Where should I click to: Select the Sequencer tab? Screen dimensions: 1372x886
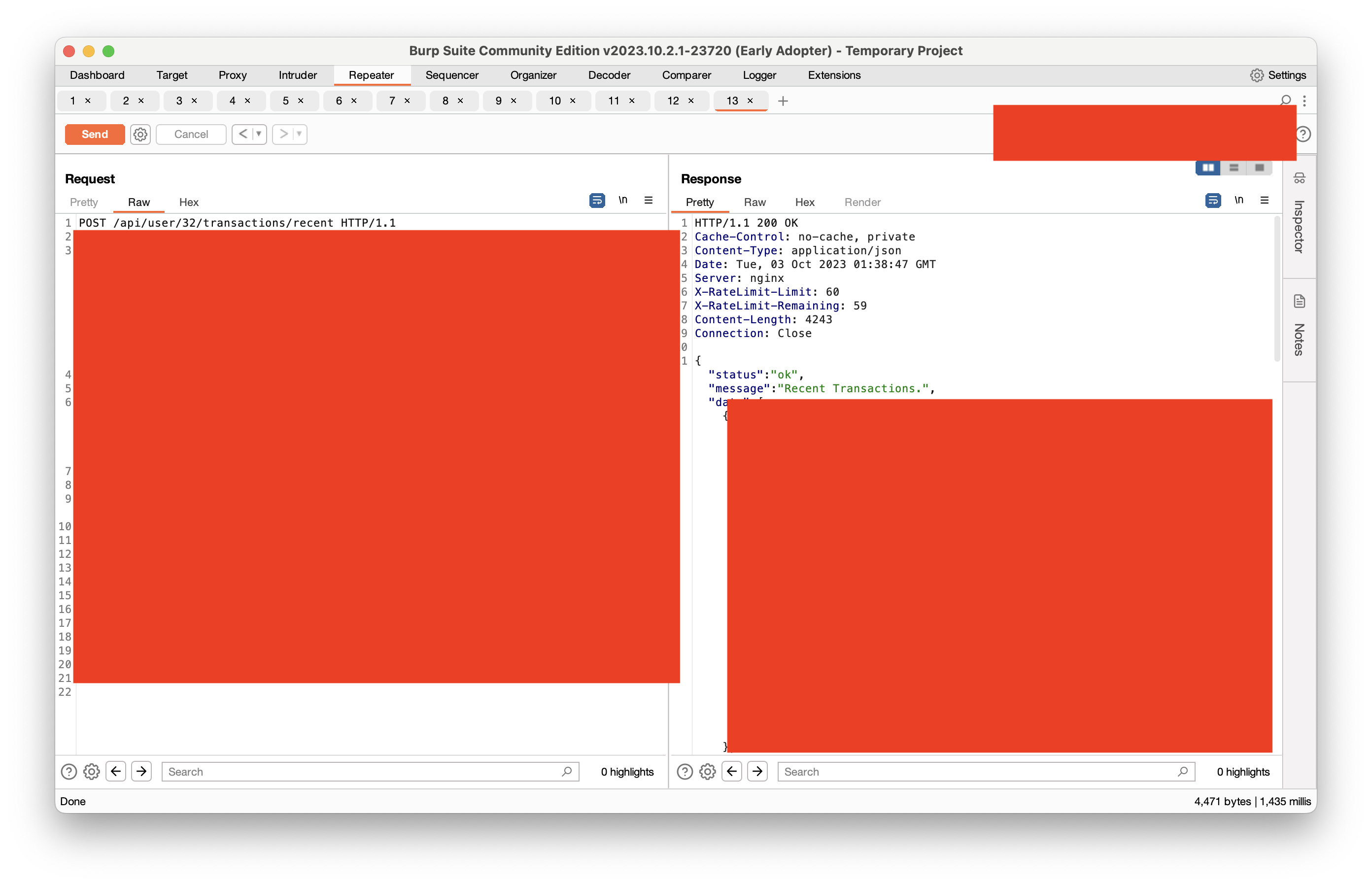click(x=451, y=75)
